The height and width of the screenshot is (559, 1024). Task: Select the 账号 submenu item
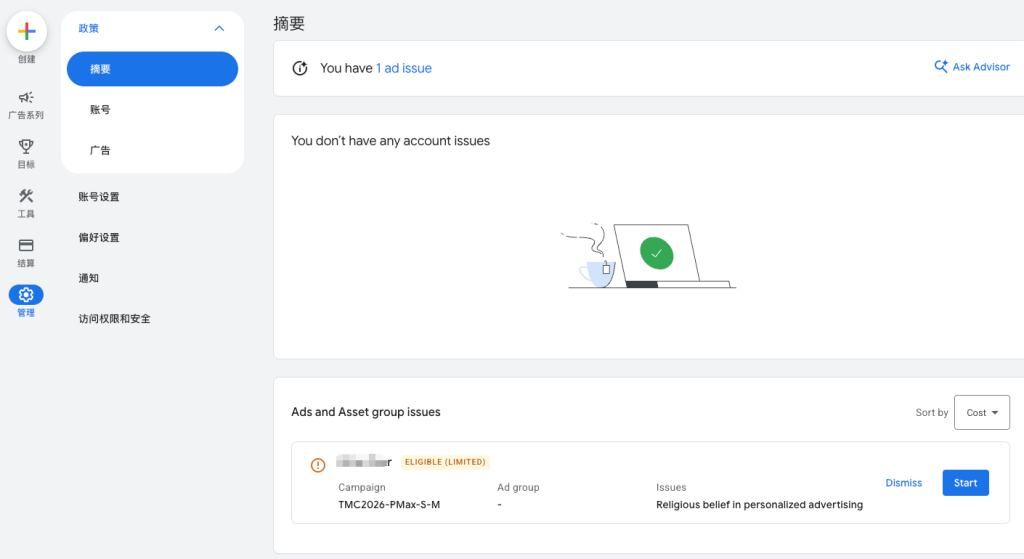pyautogui.click(x=100, y=110)
